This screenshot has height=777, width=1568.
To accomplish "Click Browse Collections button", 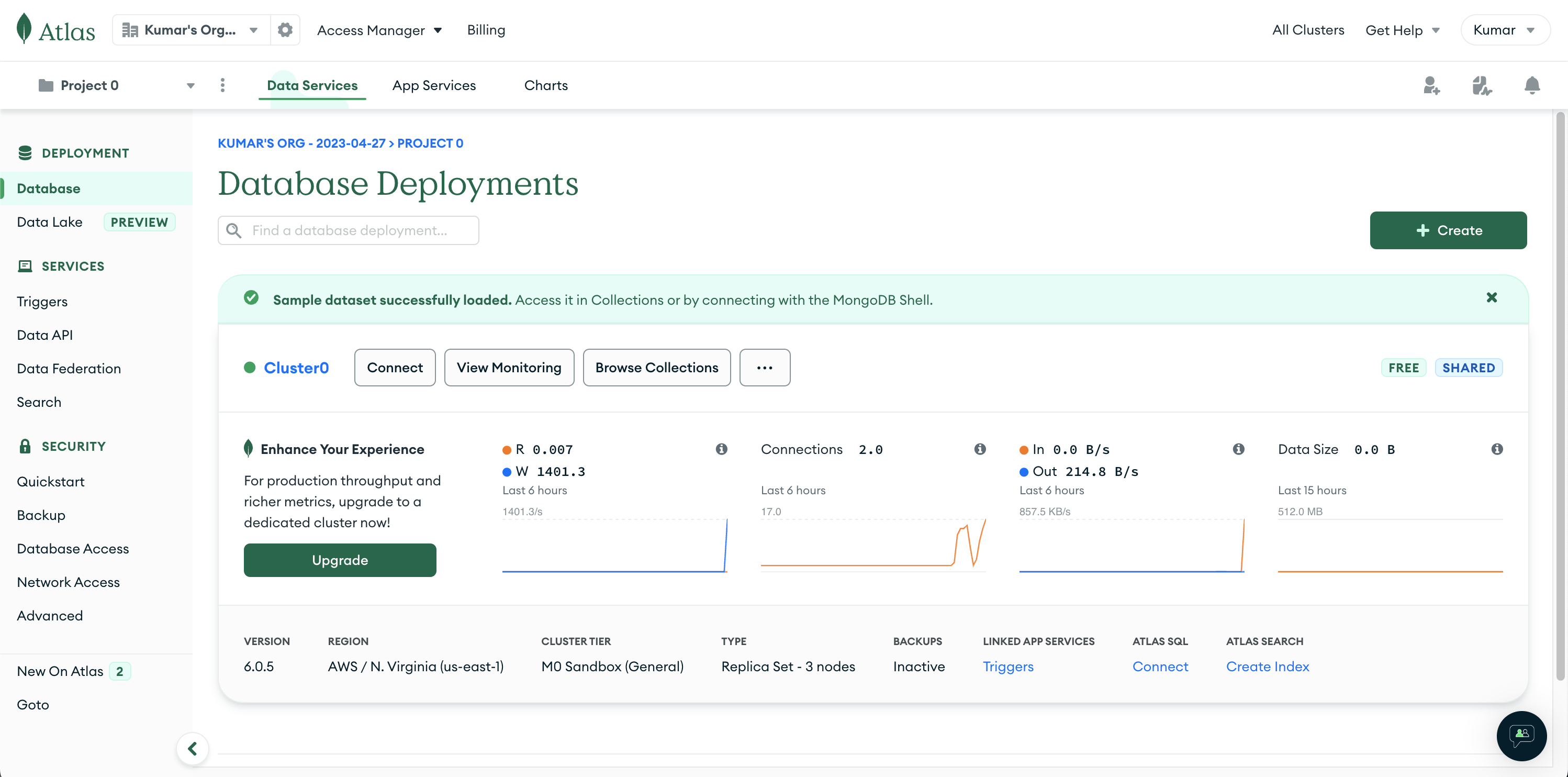I will 657,367.
